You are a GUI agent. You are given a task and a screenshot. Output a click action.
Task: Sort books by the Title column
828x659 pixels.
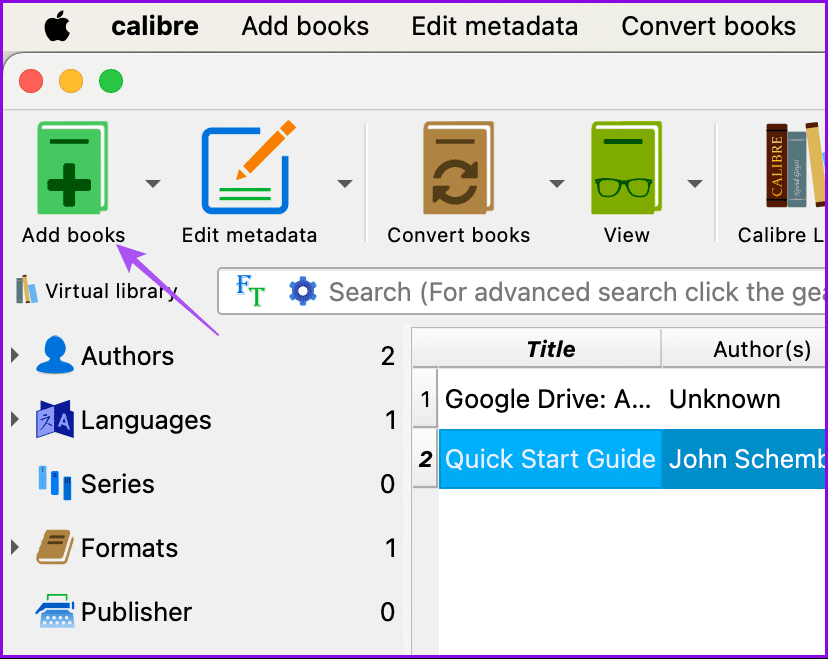click(x=550, y=348)
